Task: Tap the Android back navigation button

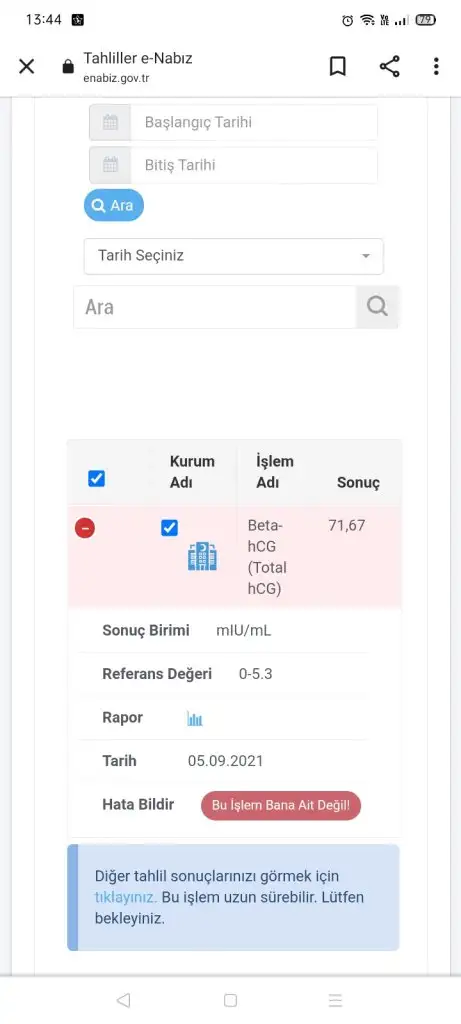Action: (x=123, y=1000)
